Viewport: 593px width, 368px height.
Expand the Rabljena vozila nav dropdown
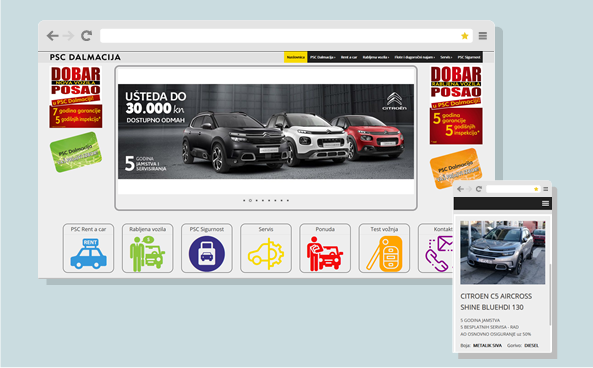click(376, 57)
